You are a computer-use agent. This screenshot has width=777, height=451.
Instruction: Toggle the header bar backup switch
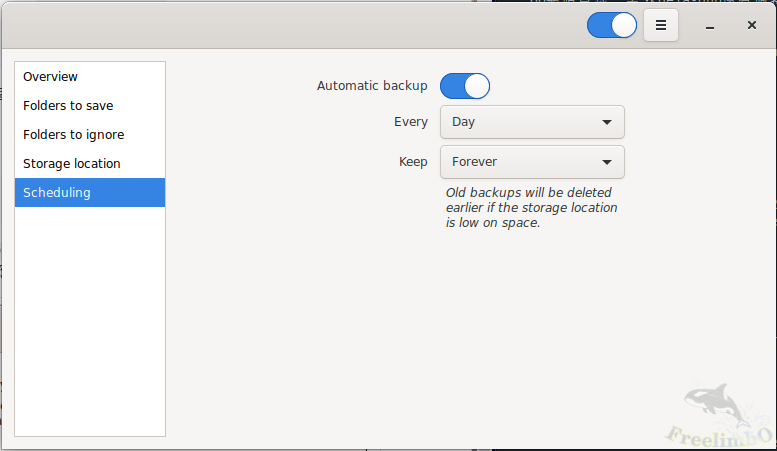612,25
